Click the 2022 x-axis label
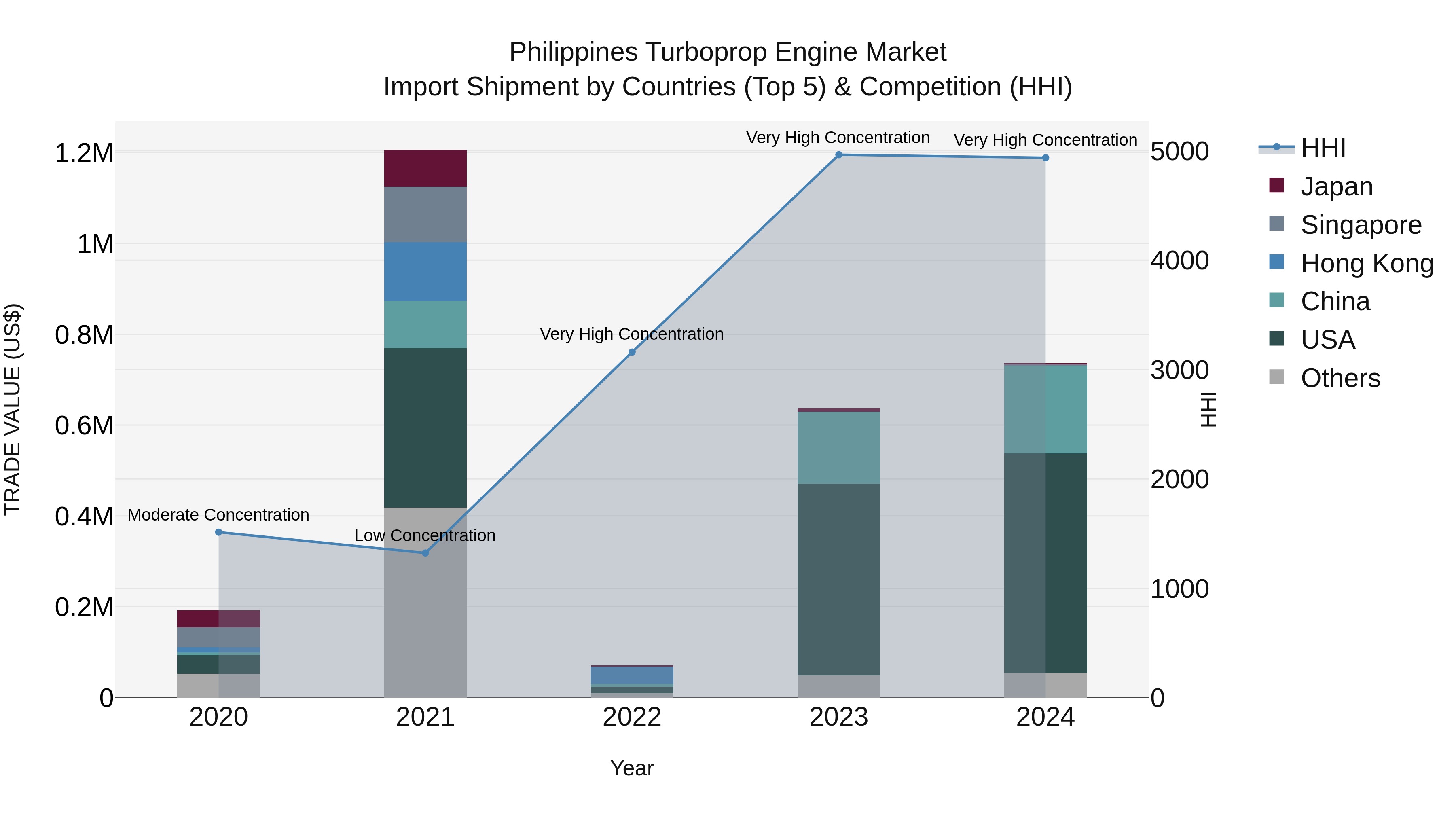 pos(632,717)
